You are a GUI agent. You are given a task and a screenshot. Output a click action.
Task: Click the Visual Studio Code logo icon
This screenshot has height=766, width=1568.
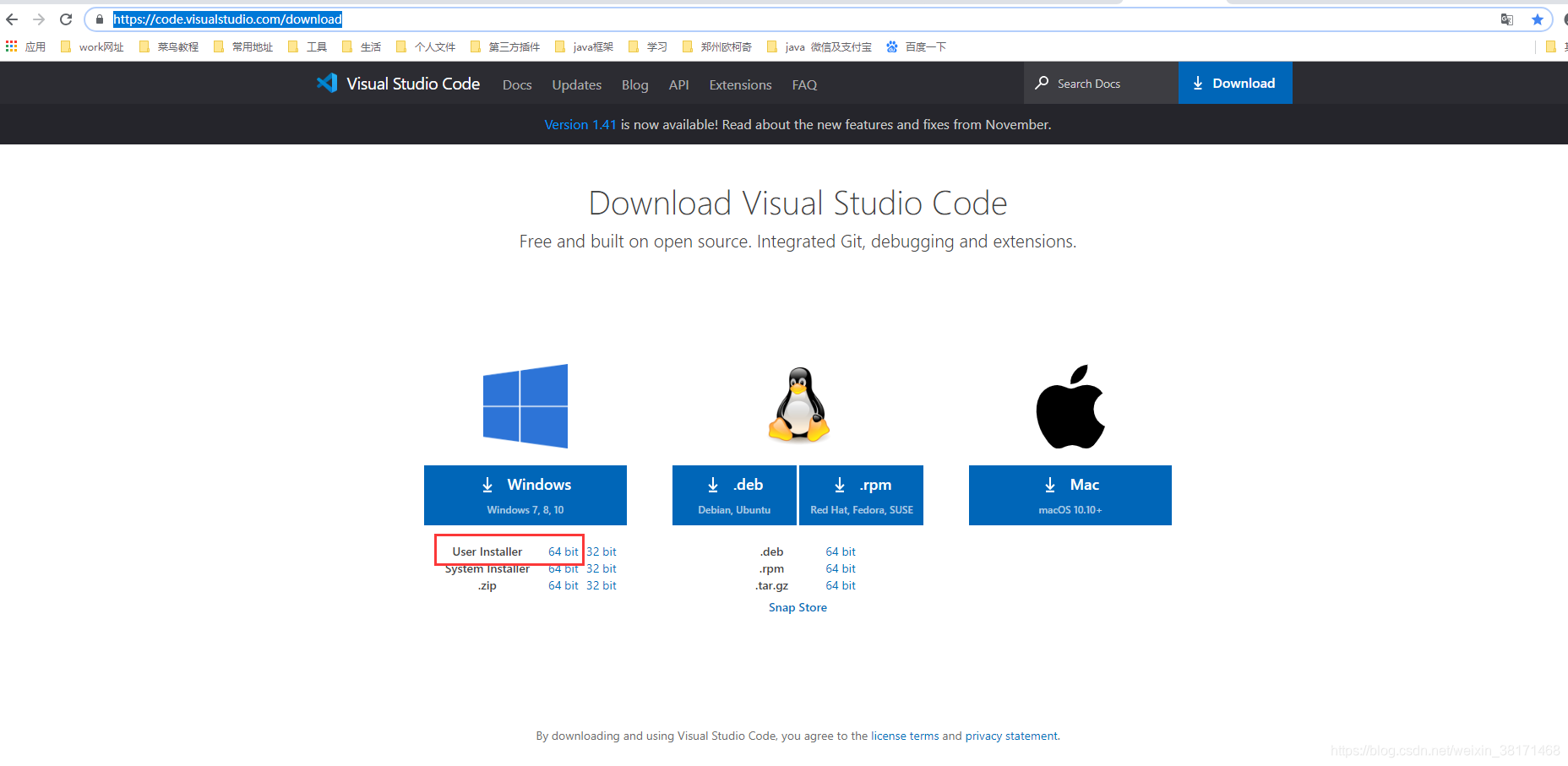327,83
